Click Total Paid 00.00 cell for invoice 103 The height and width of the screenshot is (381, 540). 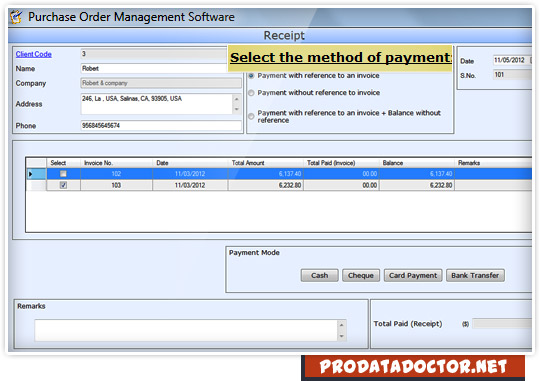point(341,185)
